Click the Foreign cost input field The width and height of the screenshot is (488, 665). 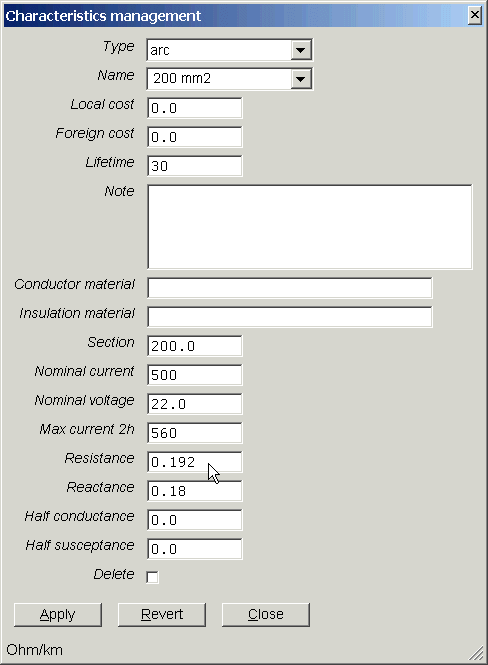coord(195,137)
